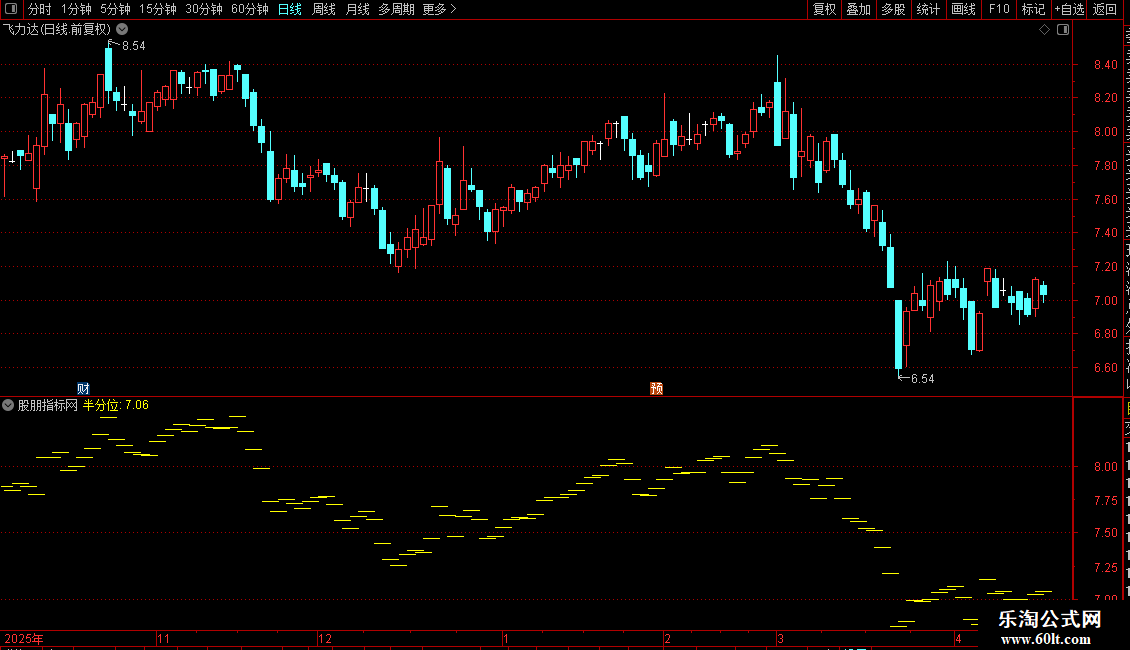Click the panel layout icon at top-left
This screenshot has width=1130, height=650.
tap(11, 9)
